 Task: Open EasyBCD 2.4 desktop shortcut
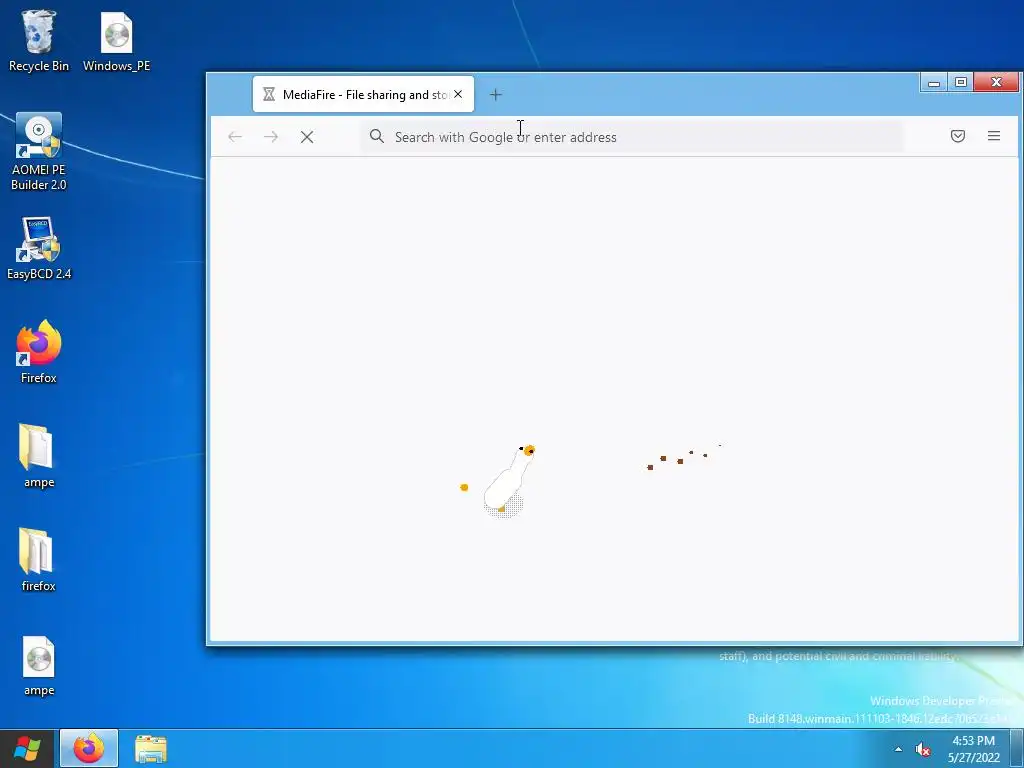pyautogui.click(x=39, y=248)
